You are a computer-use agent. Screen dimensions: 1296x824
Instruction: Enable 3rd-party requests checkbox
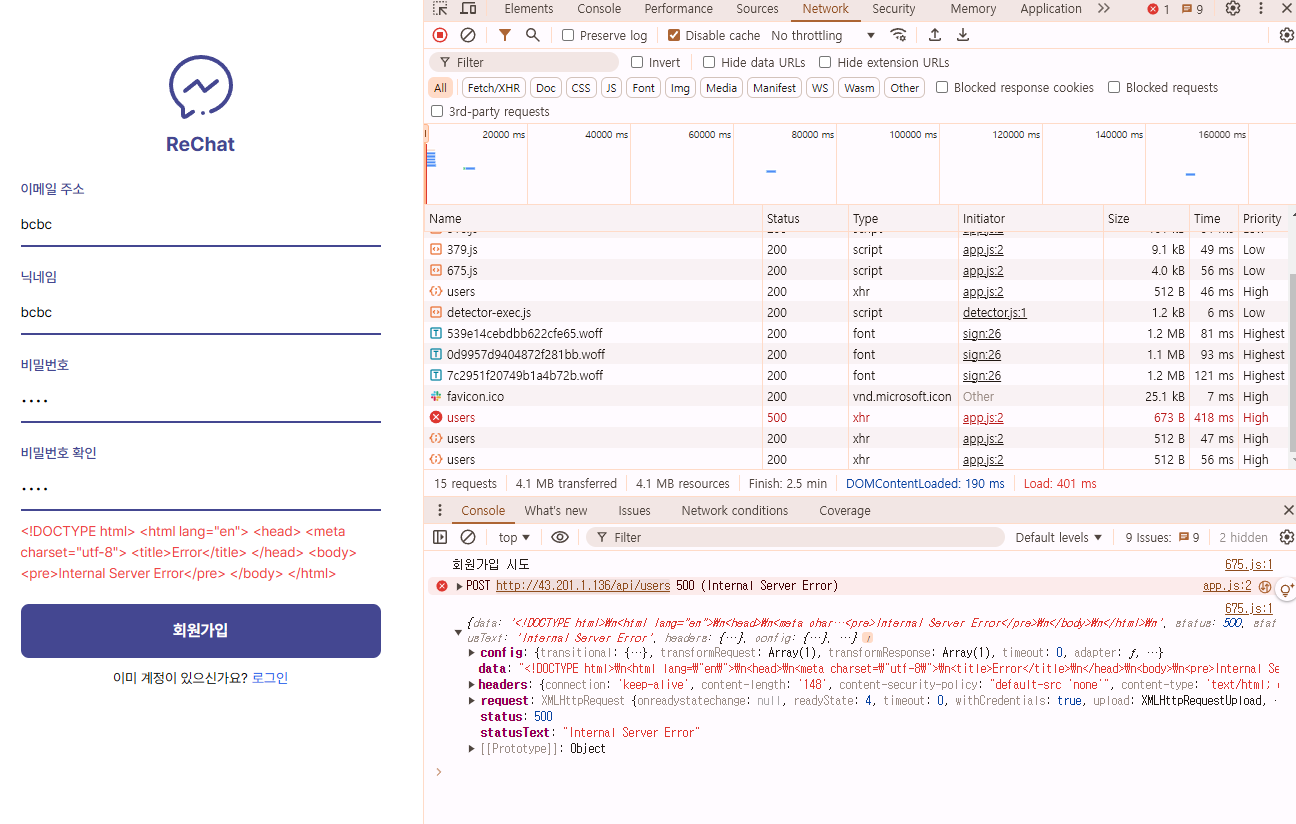coord(437,111)
